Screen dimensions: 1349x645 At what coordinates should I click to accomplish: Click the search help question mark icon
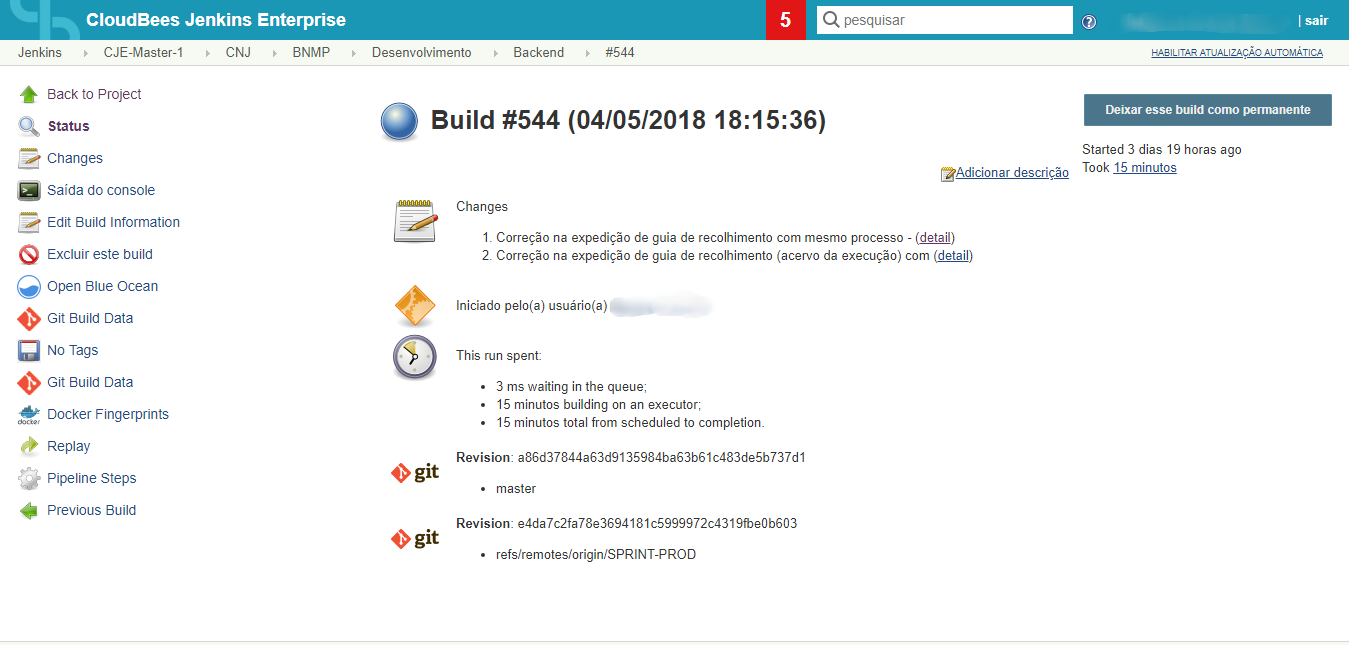click(x=1089, y=22)
